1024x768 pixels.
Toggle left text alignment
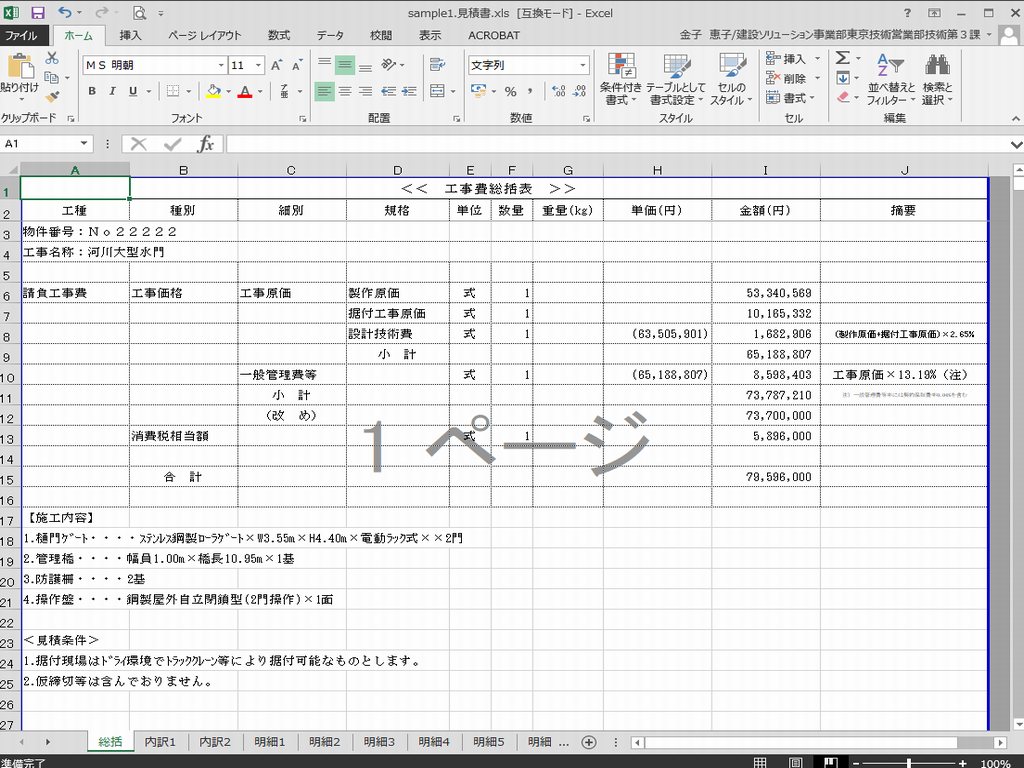click(x=324, y=91)
